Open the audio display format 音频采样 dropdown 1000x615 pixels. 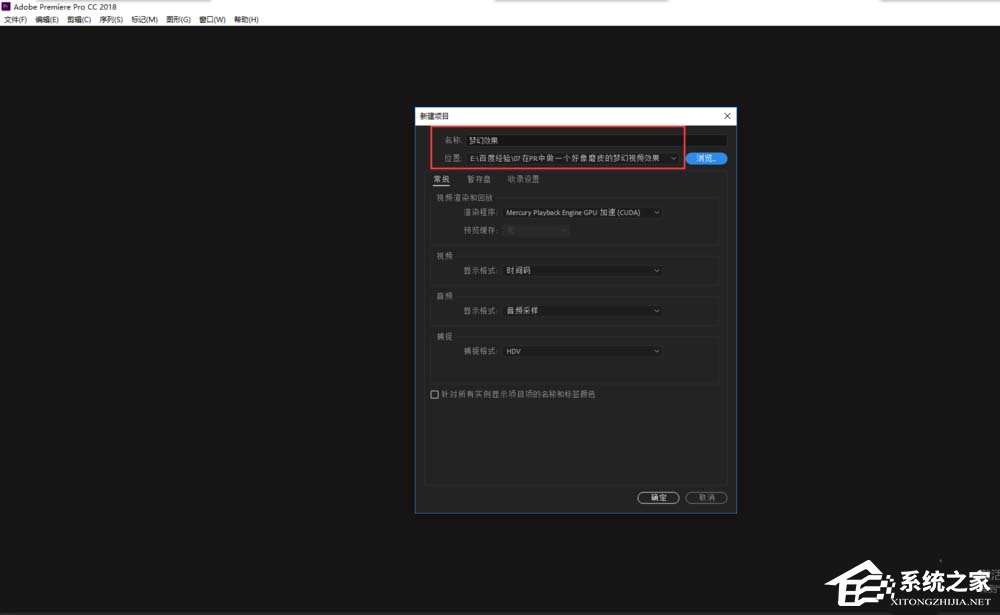582,311
